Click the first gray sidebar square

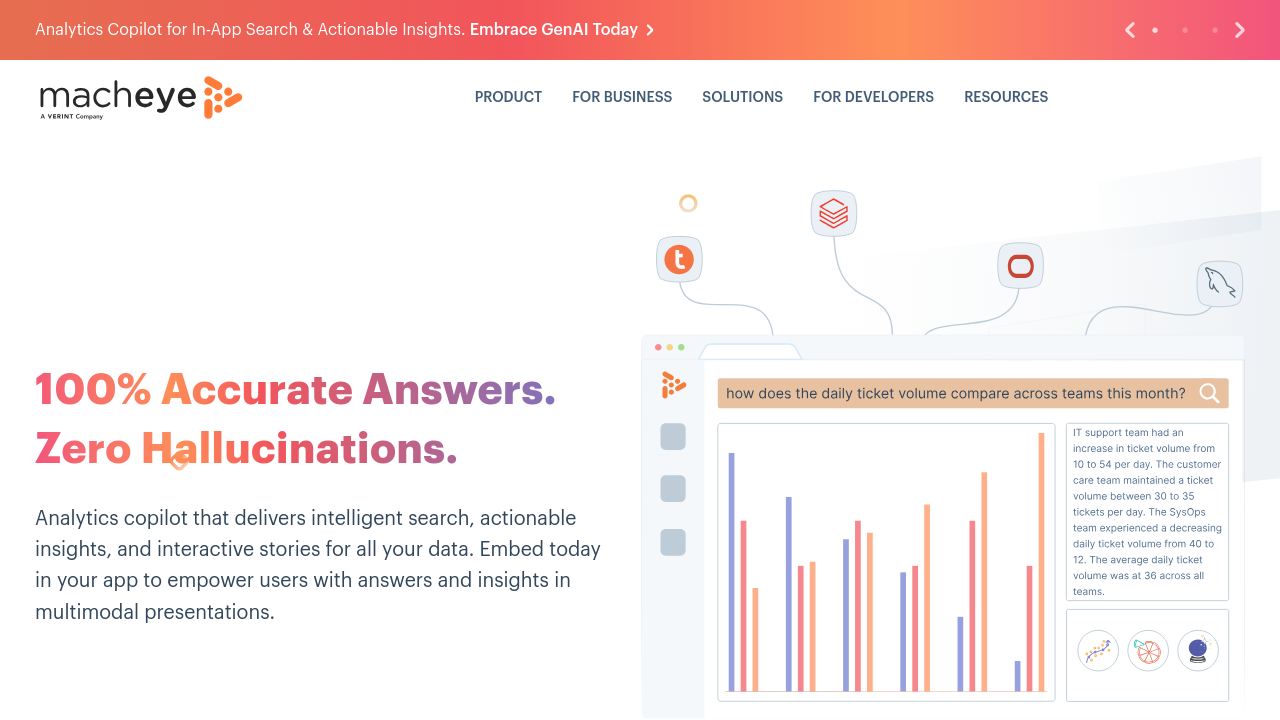coord(673,436)
